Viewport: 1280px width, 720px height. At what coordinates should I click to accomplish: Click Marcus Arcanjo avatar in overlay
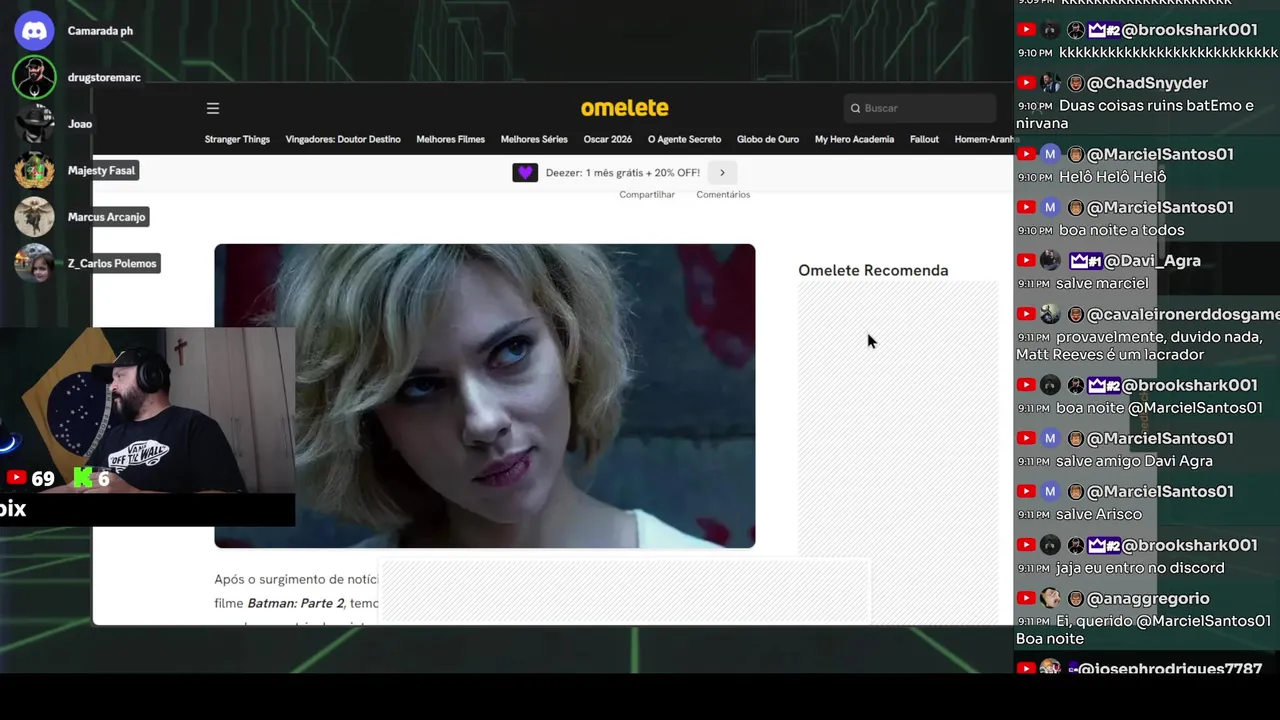[x=34, y=217]
